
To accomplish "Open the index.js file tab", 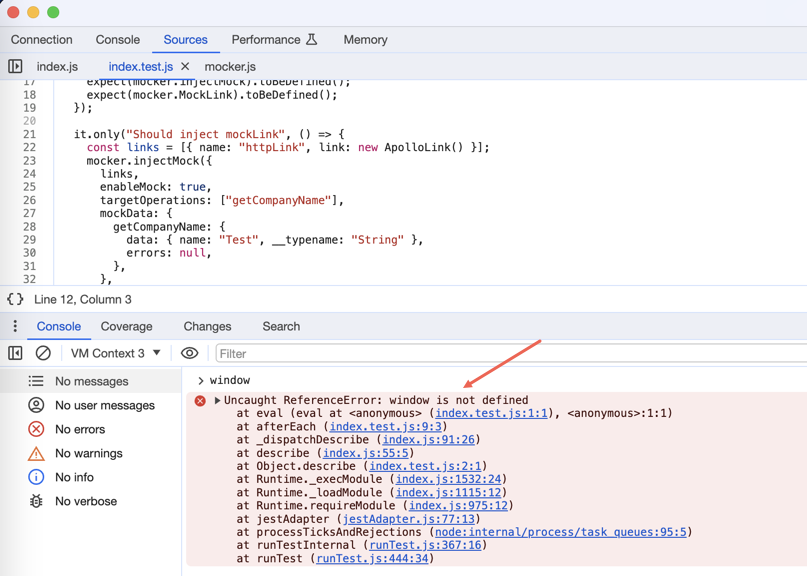I will pyautogui.click(x=57, y=66).
